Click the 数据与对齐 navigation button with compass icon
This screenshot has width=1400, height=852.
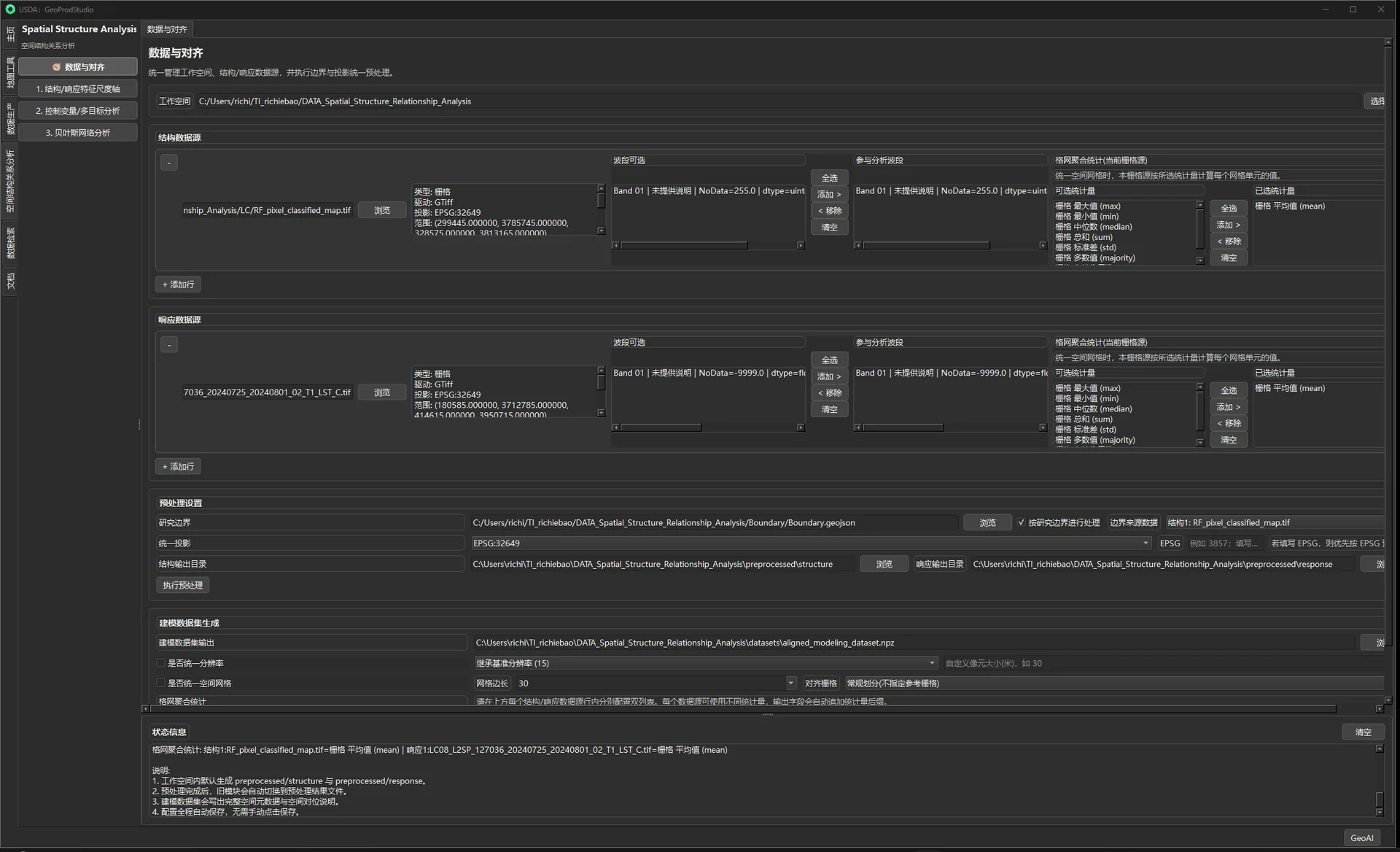pos(78,66)
